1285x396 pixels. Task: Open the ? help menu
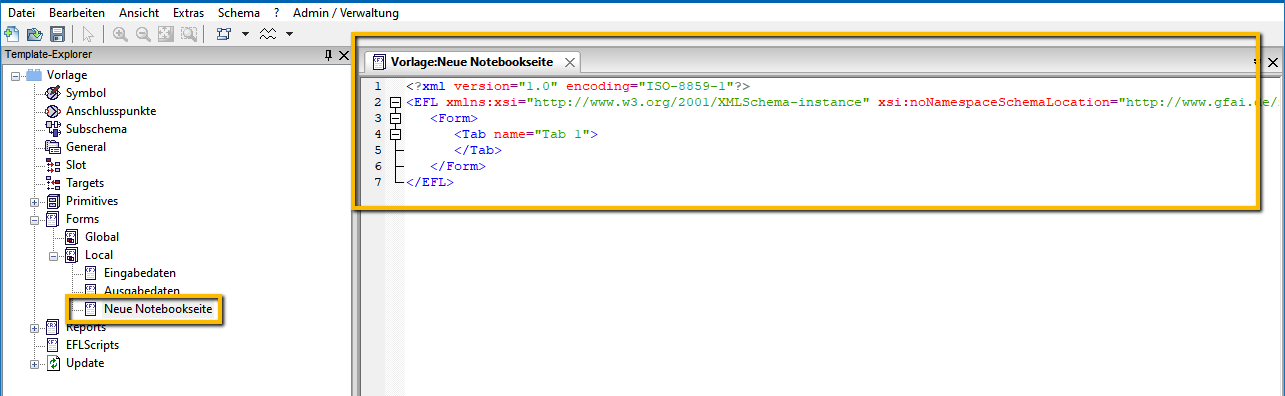click(x=276, y=13)
